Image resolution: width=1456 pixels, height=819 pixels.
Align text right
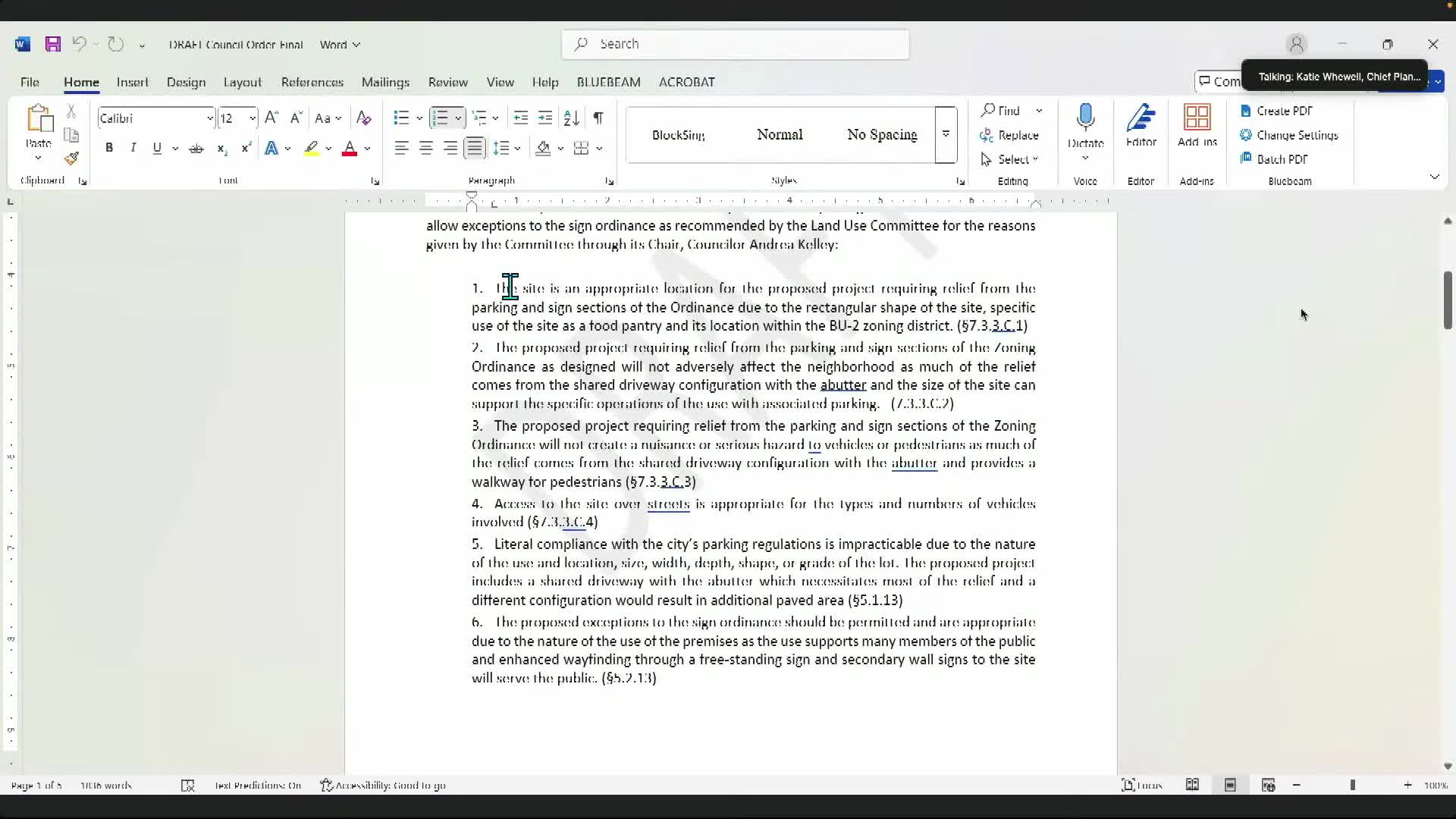coord(450,149)
